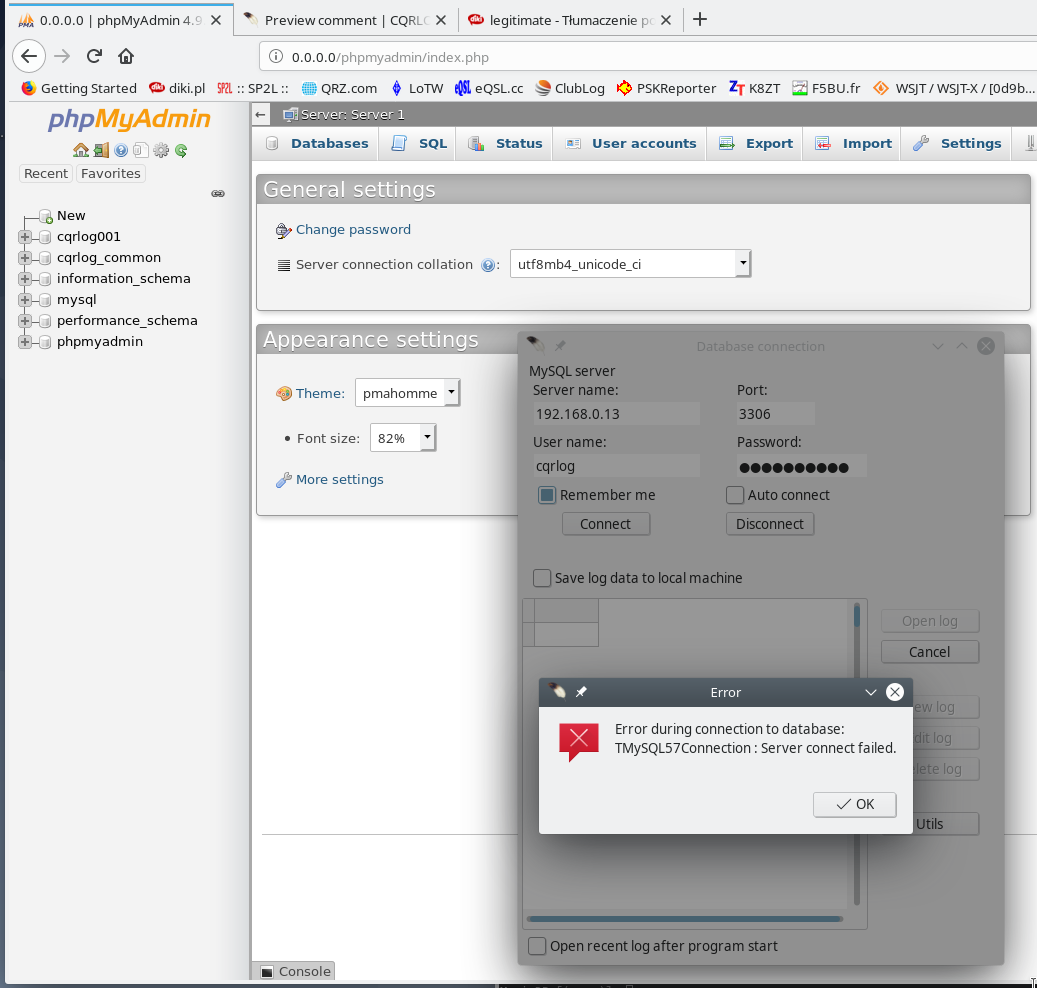Click the More settings wrench icon

pyautogui.click(x=284, y=480)
